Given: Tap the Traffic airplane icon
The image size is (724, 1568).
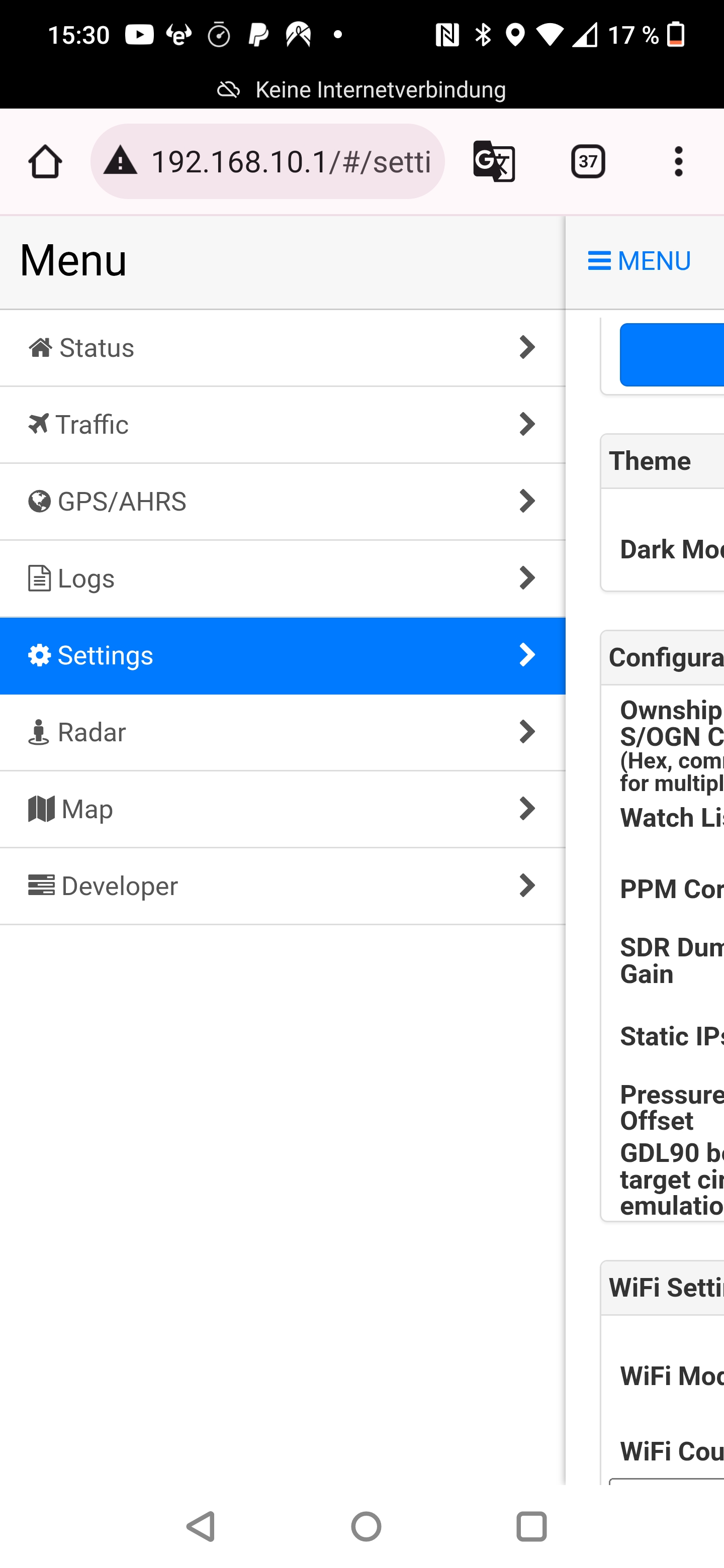Looking at the screenshot, I should 38,424.
